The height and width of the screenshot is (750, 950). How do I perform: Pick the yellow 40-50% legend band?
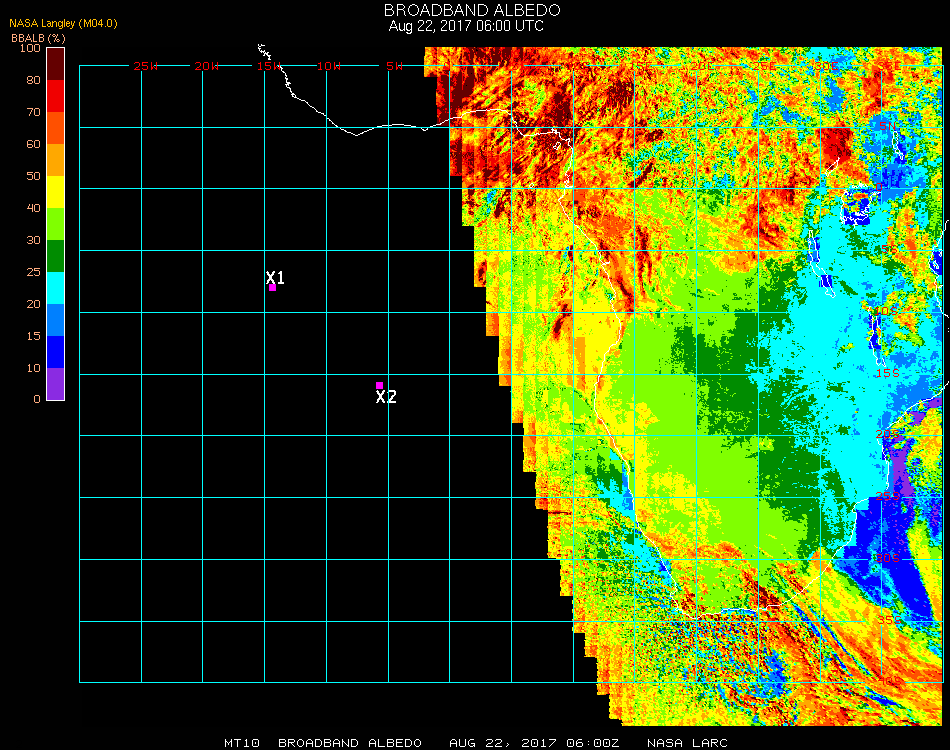click(x=56, y=192)
